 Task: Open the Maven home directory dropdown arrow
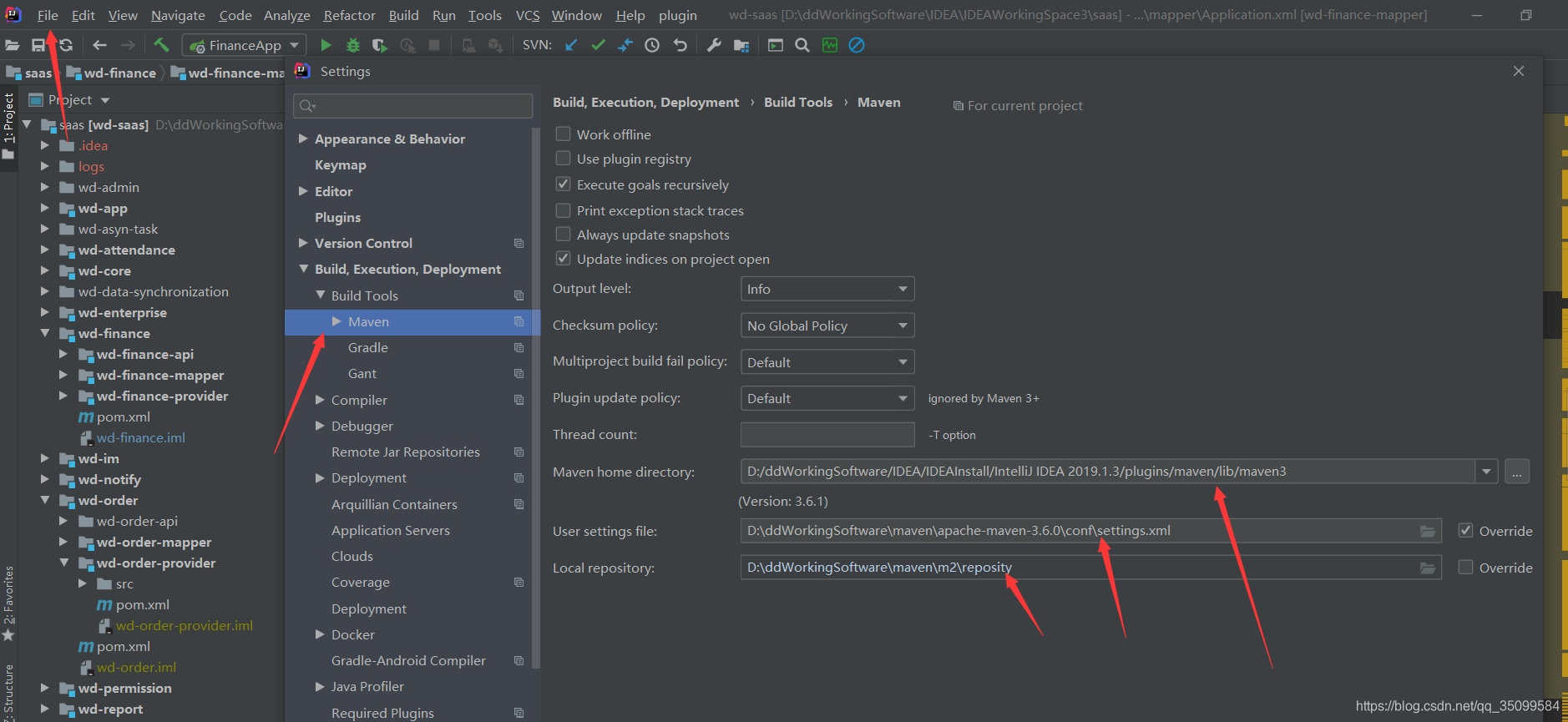click(x=1486, y=472)
